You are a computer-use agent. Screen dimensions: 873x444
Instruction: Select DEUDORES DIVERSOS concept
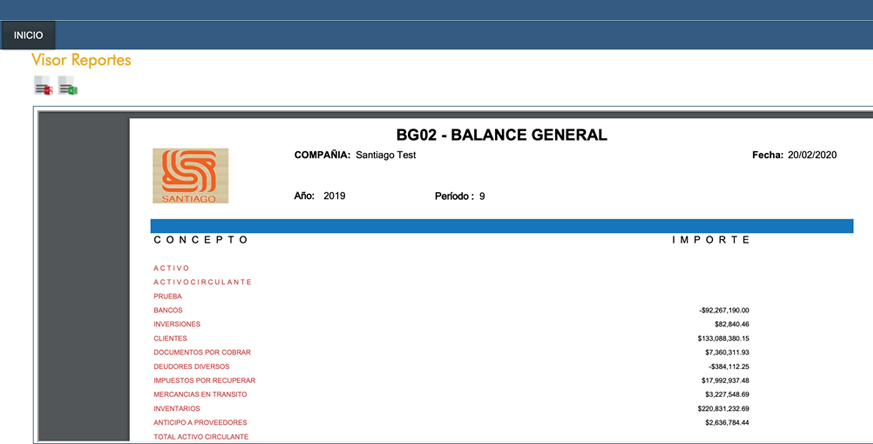(x=192, y=367)
